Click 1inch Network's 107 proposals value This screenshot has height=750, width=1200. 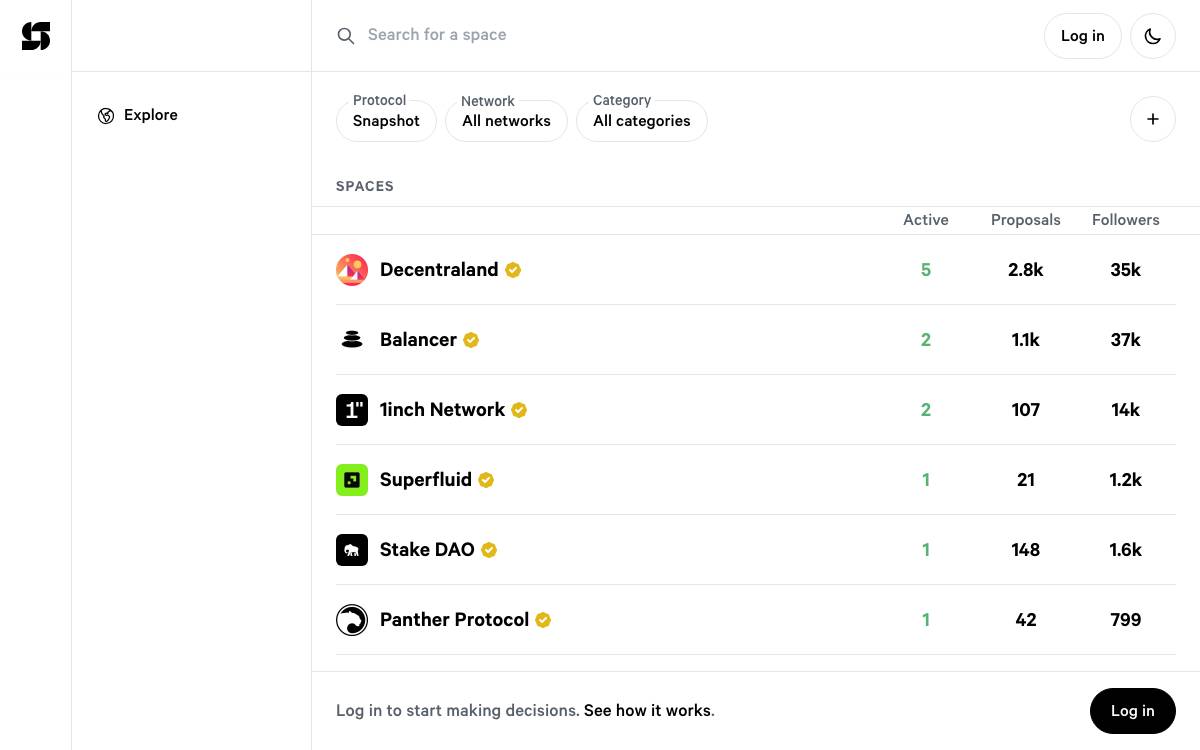[x=1026, y=410]
